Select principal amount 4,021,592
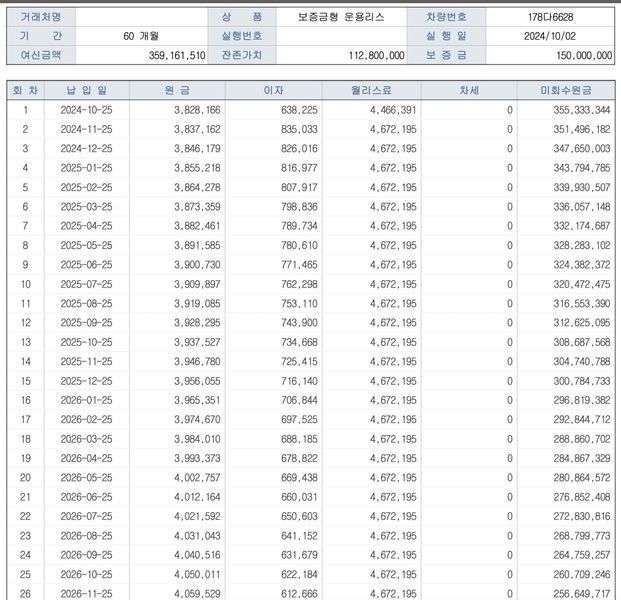This screenshot has width=621, height=600. [x=197, y=516]
